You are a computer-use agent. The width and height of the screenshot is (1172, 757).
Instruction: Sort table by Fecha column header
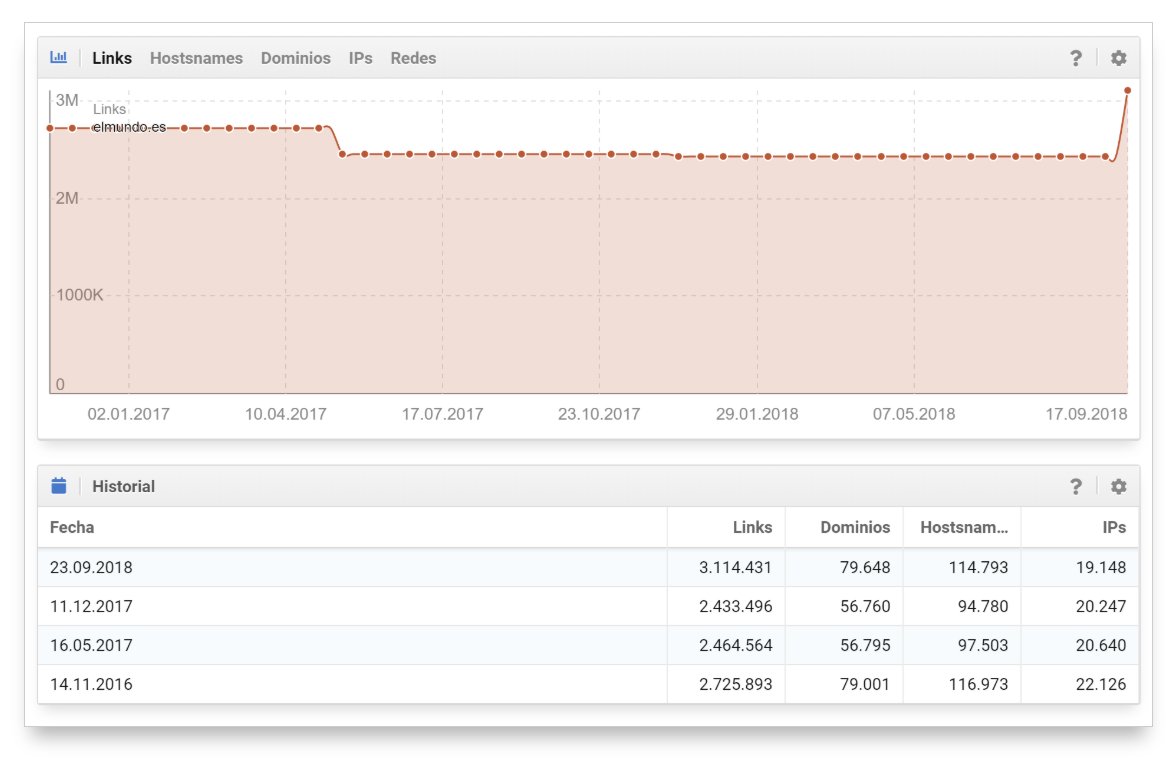click(72, 527)
